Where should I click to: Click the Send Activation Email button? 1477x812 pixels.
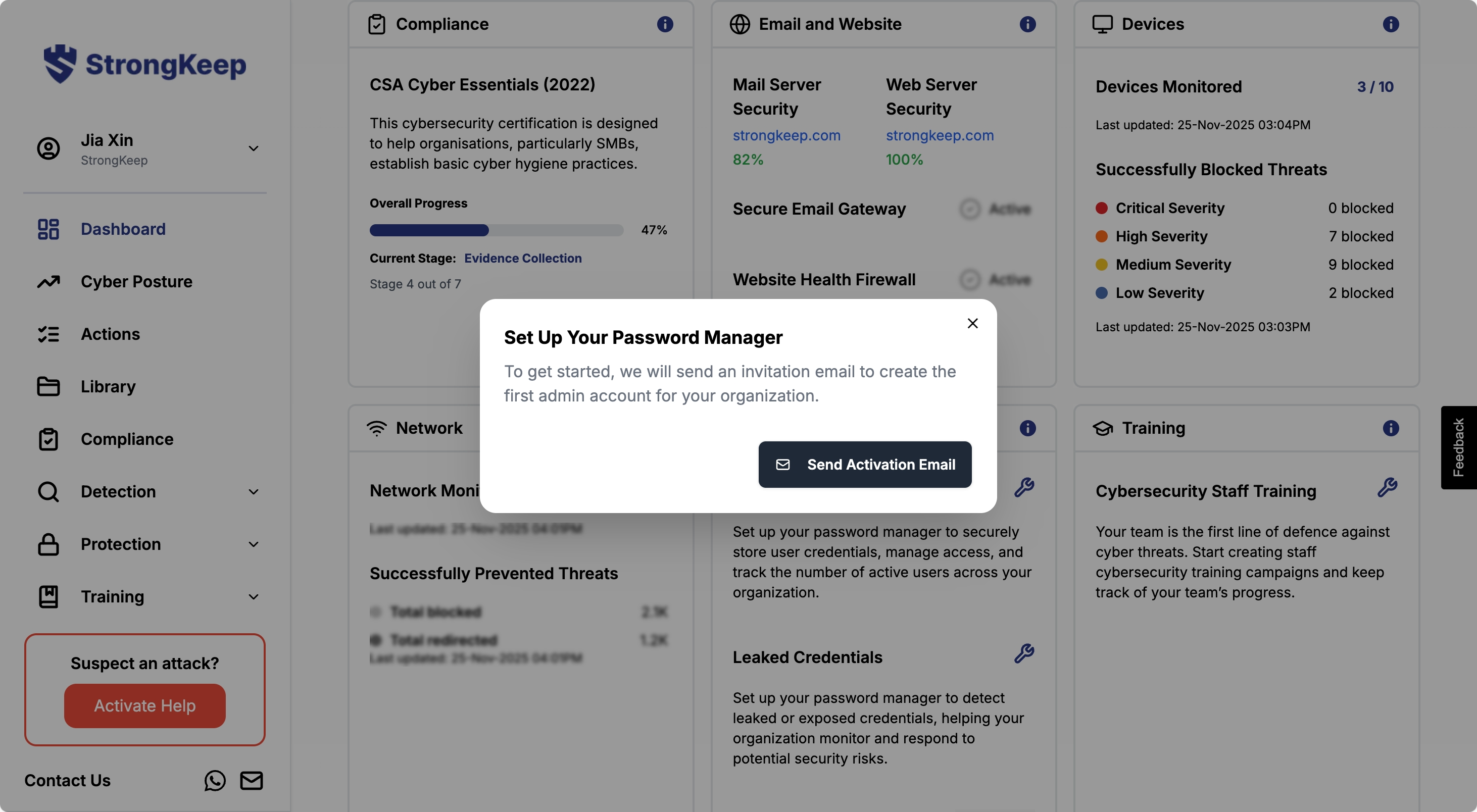pos(865,464)
